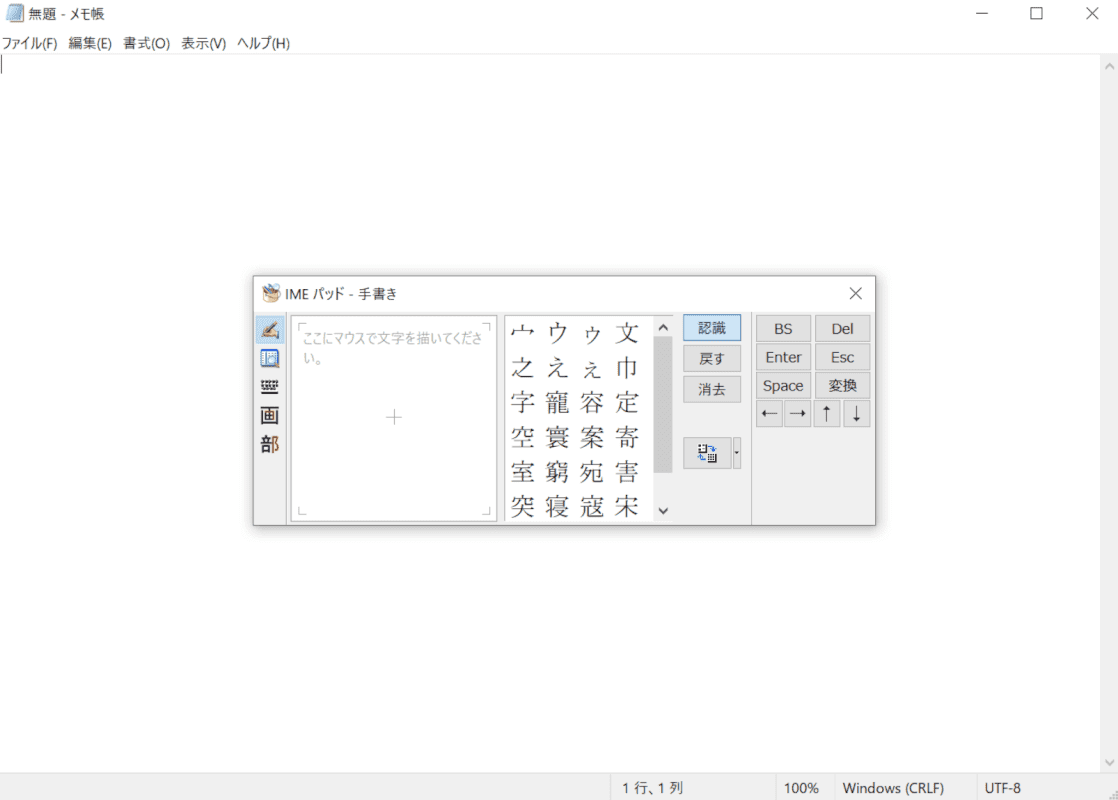The height and width of the screenshot is (800, 1118).
Task: Click the 消去 (clear) button
Action: 712,389
